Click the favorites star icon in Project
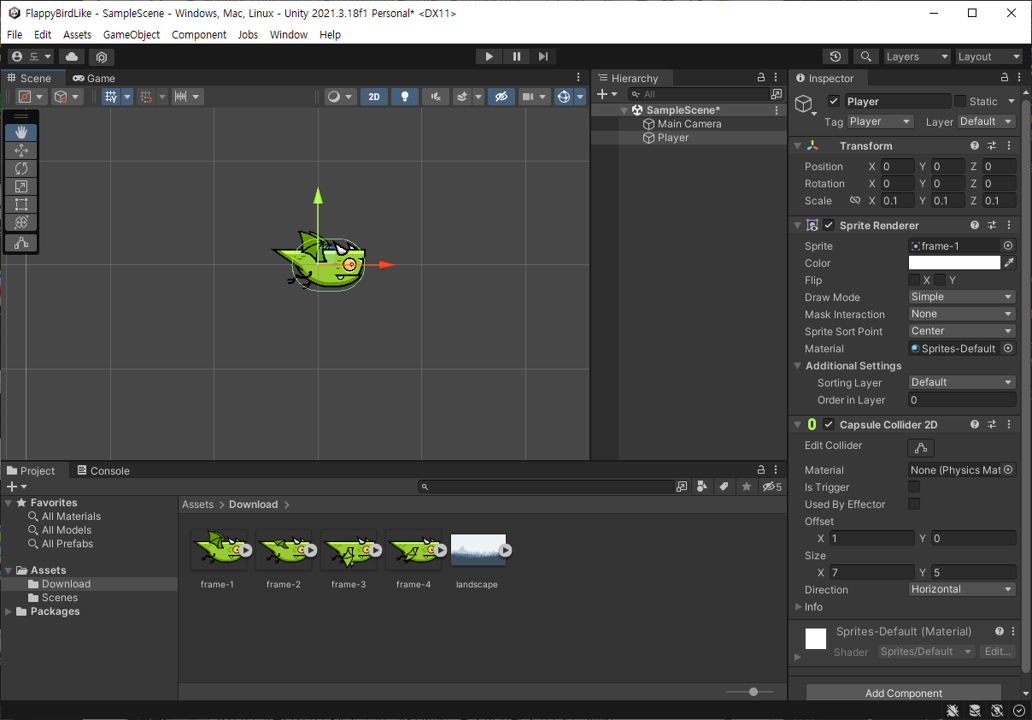 [746, 486]
